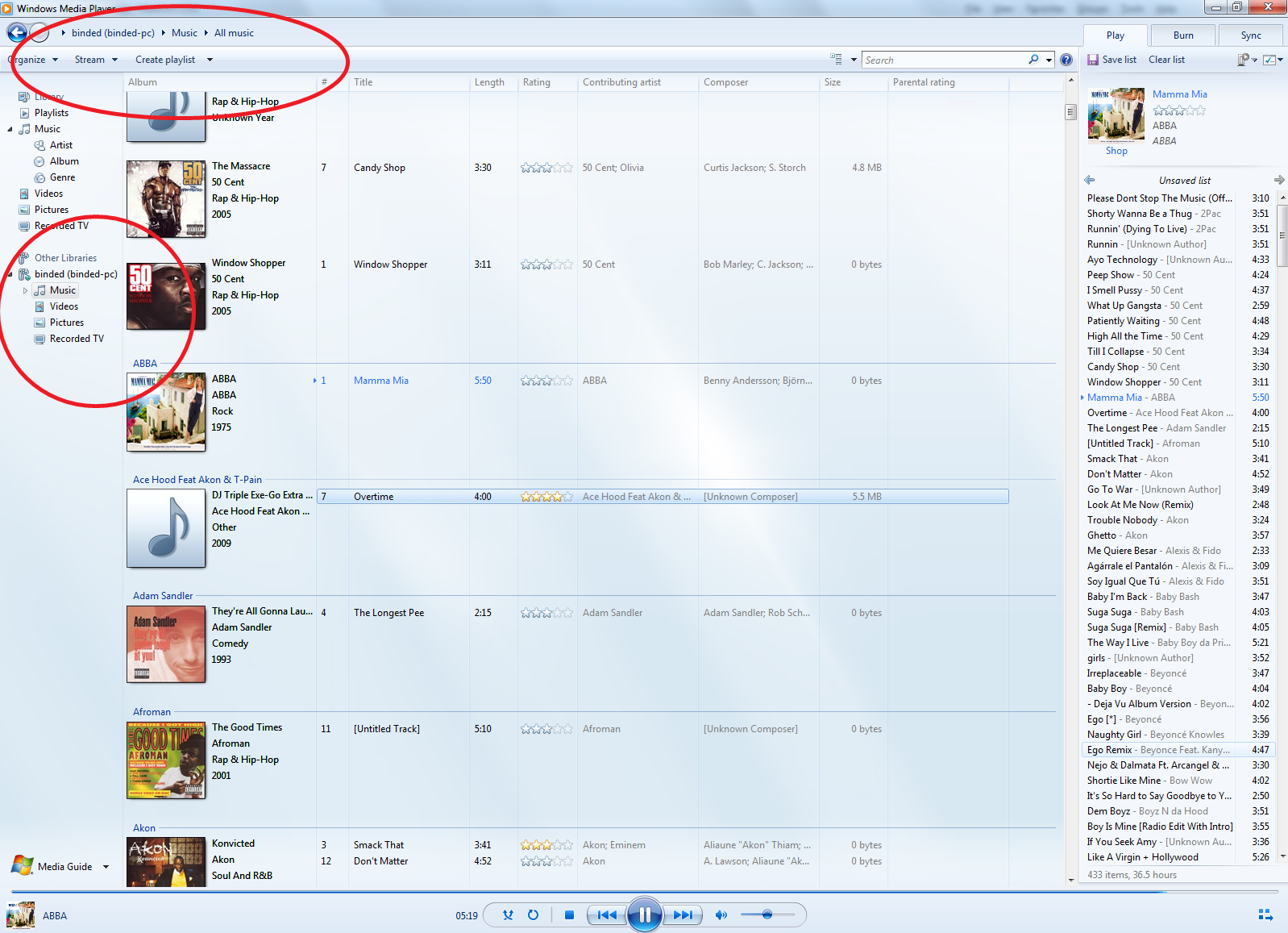Click binded (binded-pc) in the breadcrumb

(x=113, y=33)
